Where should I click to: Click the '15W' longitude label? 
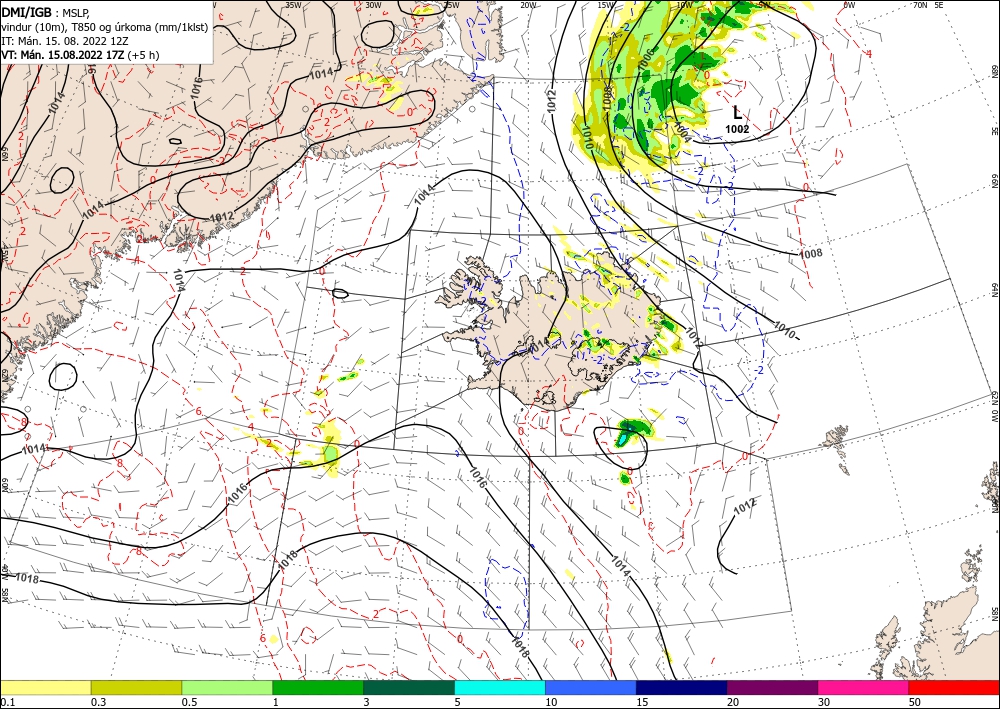(606, 5)
